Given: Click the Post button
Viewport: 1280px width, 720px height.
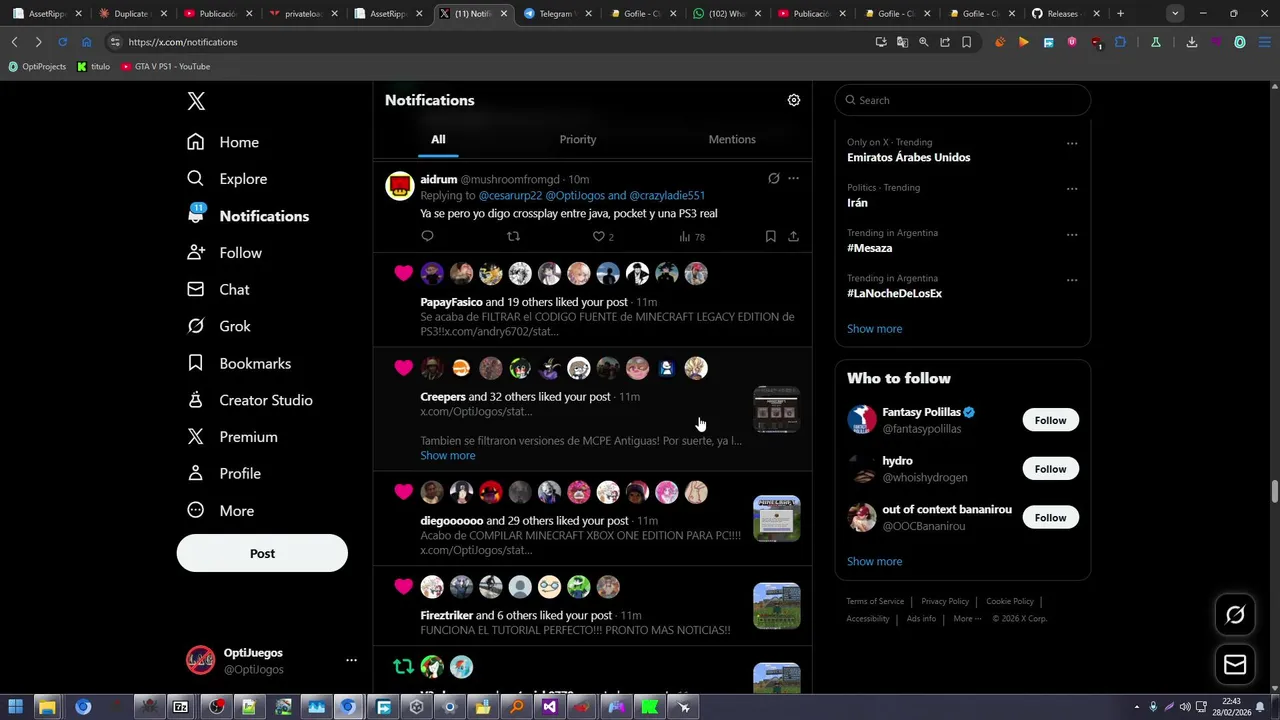Looking at the screenshot, I should (262, 553).
